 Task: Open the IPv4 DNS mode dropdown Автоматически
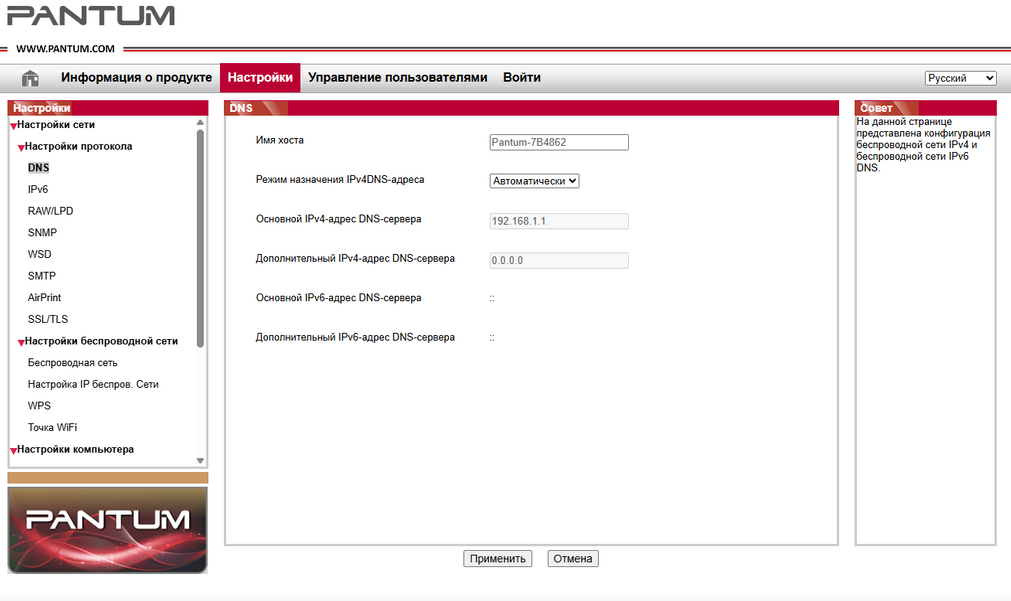535,181
